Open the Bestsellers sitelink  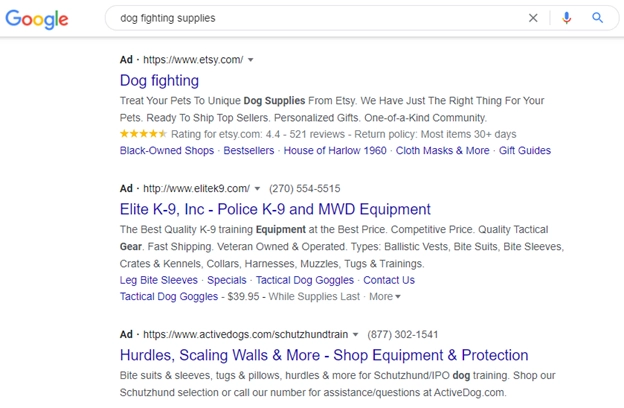point(249,151)
